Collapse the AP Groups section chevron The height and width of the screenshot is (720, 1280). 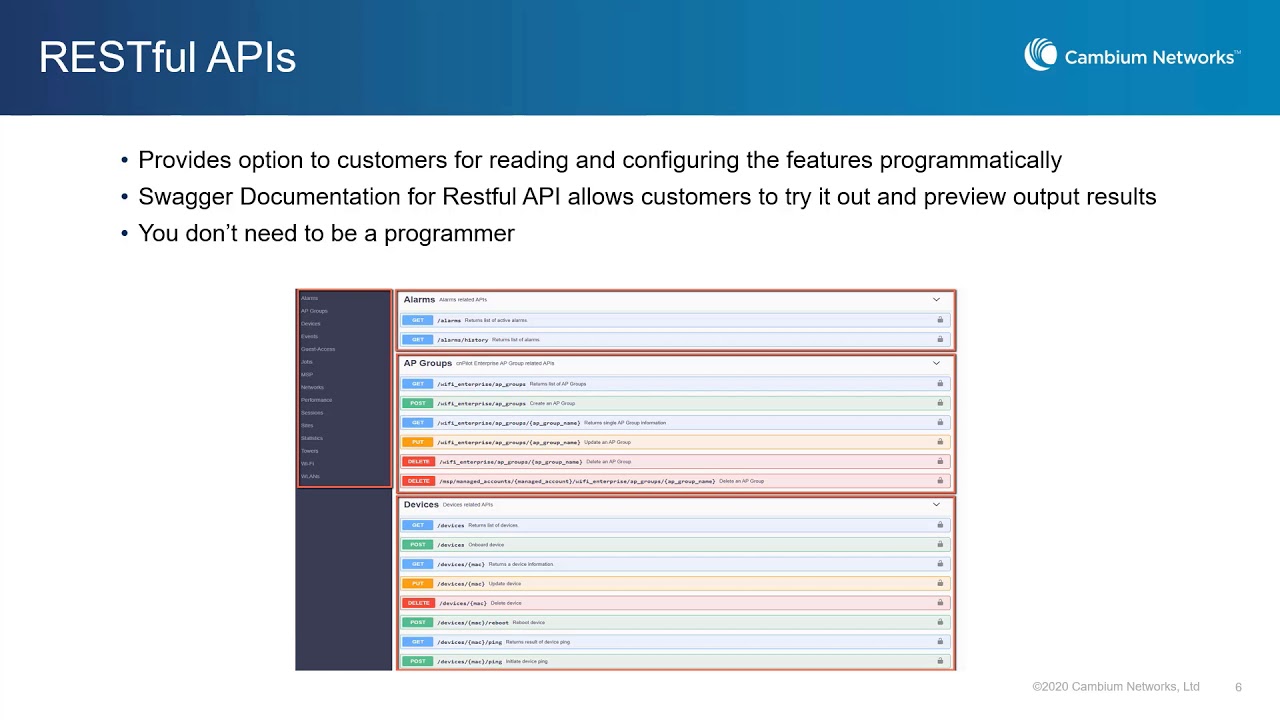pos(937,363)
